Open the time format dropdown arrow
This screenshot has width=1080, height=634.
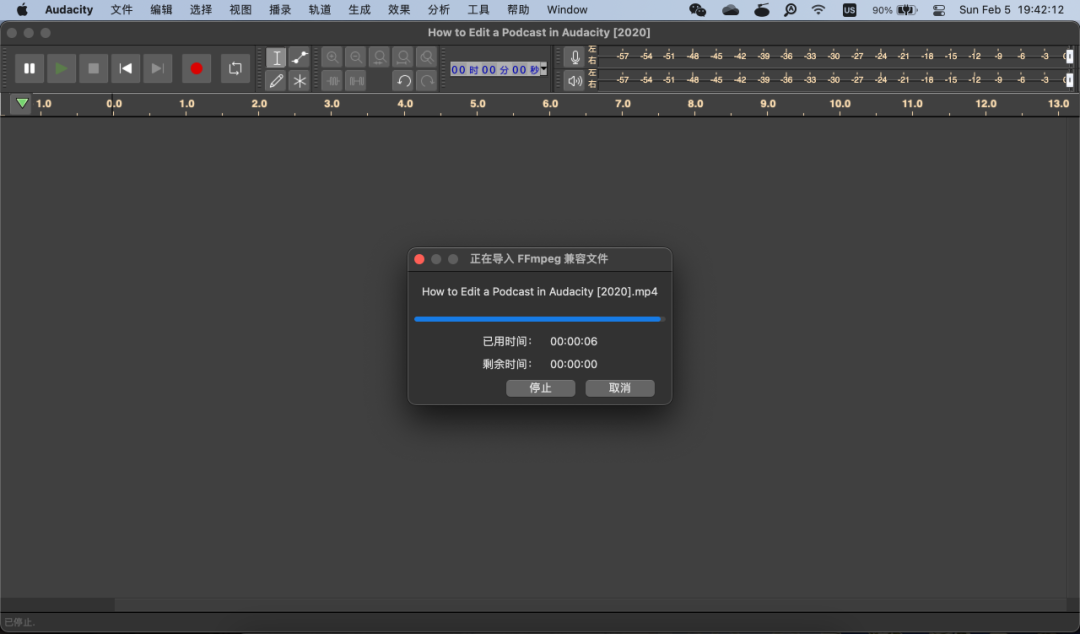coord(544,69)
